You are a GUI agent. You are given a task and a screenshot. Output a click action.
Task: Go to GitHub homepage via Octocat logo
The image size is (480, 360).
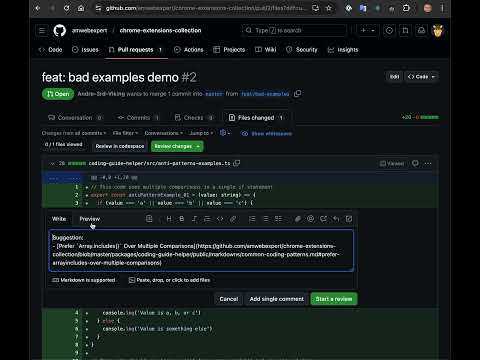click(60, 31)
